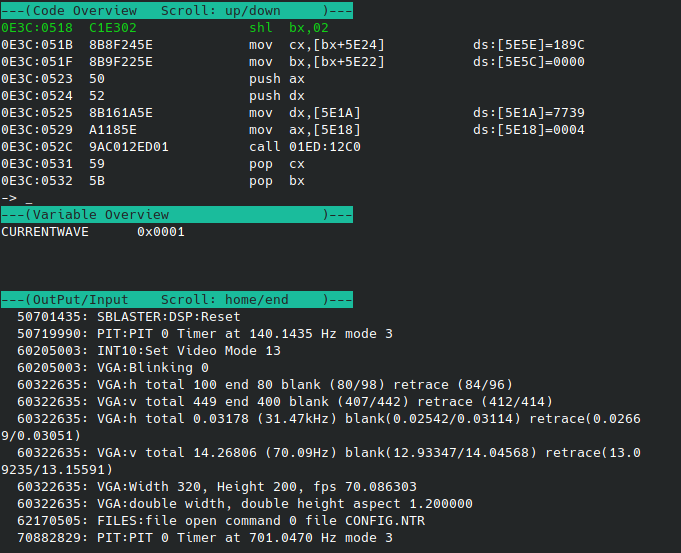Click the ds:[5E5E]=189C memory value
Viewport: 681px width, 553px height.
tap(528, 45)
